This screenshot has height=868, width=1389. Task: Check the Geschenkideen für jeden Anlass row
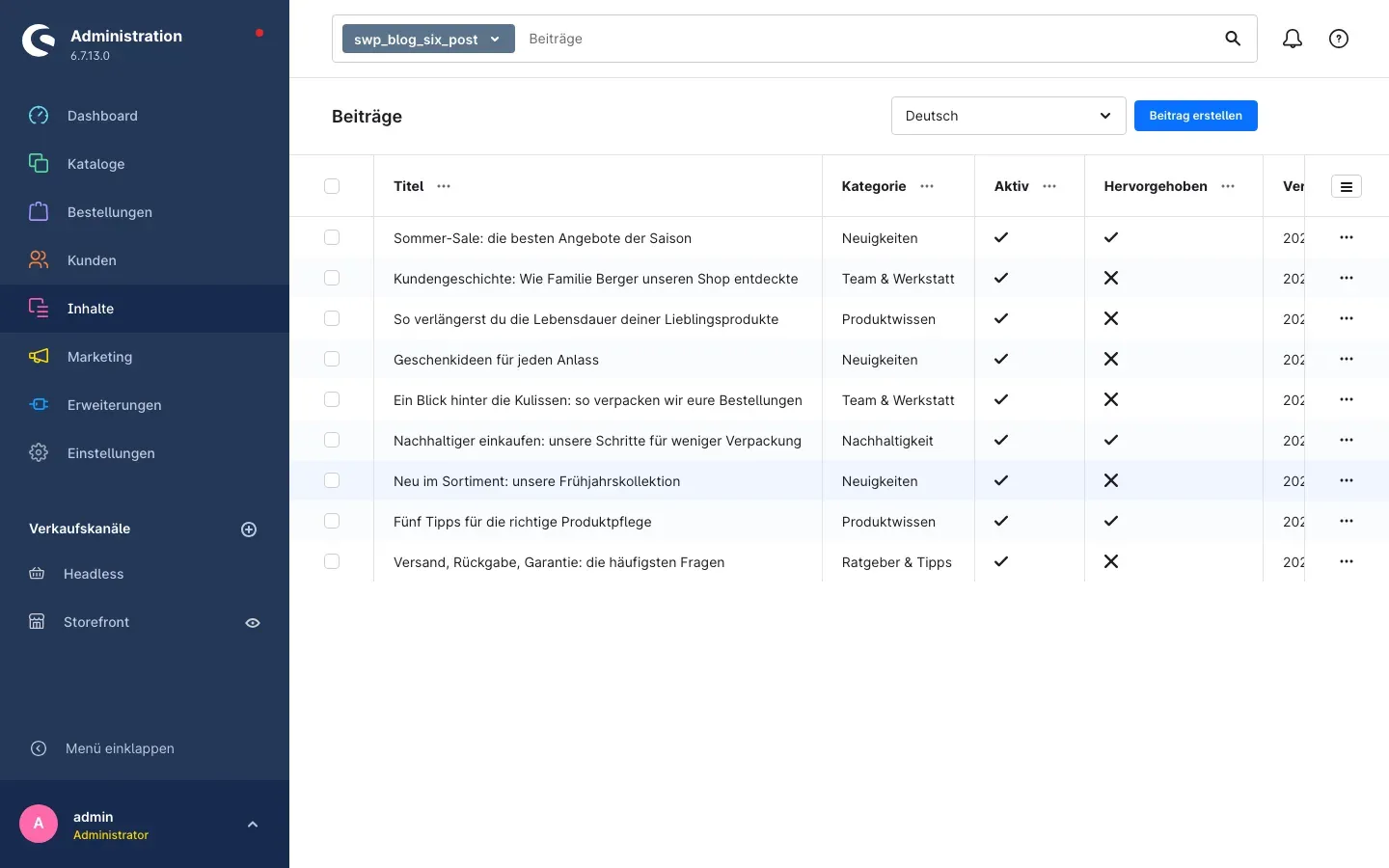[332, 359]
